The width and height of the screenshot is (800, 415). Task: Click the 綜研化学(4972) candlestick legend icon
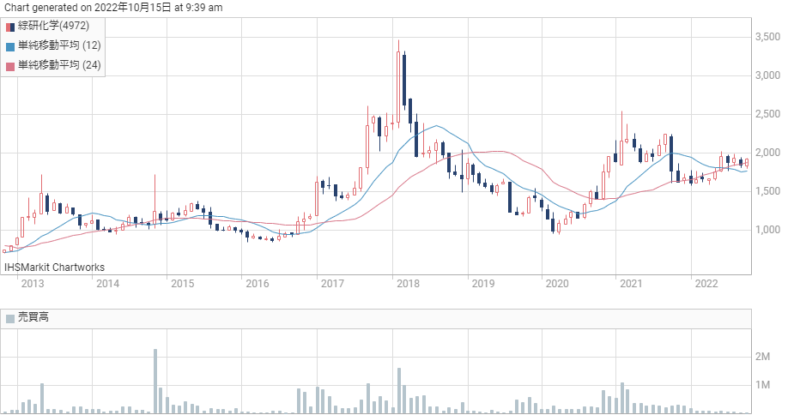coord(10,27)
